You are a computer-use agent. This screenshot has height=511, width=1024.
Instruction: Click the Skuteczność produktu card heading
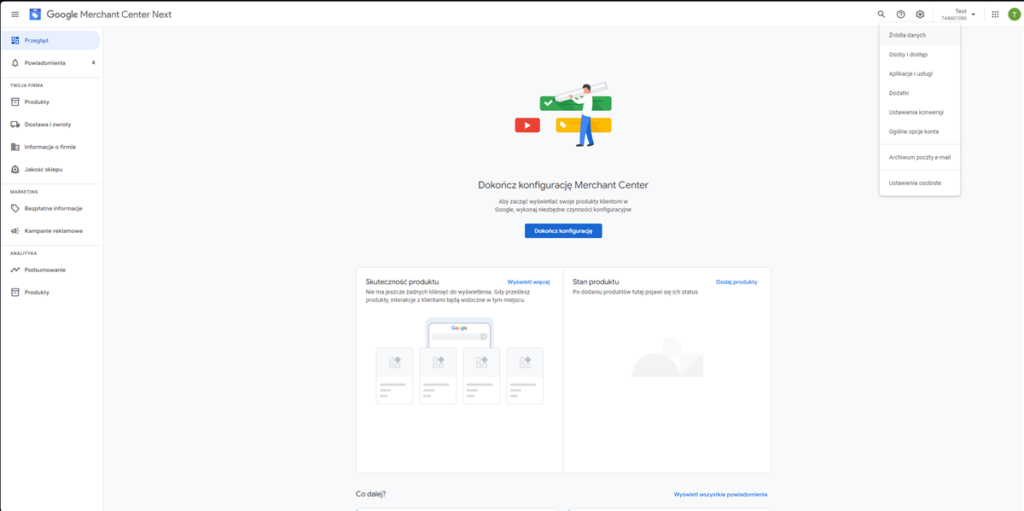[x=402, y=282]
